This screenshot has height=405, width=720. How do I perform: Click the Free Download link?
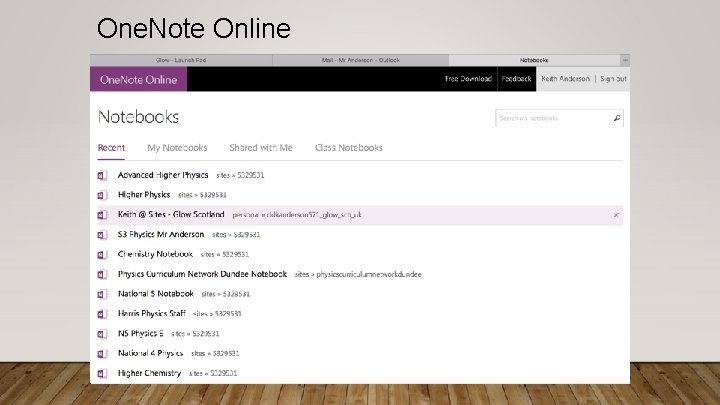468,79
